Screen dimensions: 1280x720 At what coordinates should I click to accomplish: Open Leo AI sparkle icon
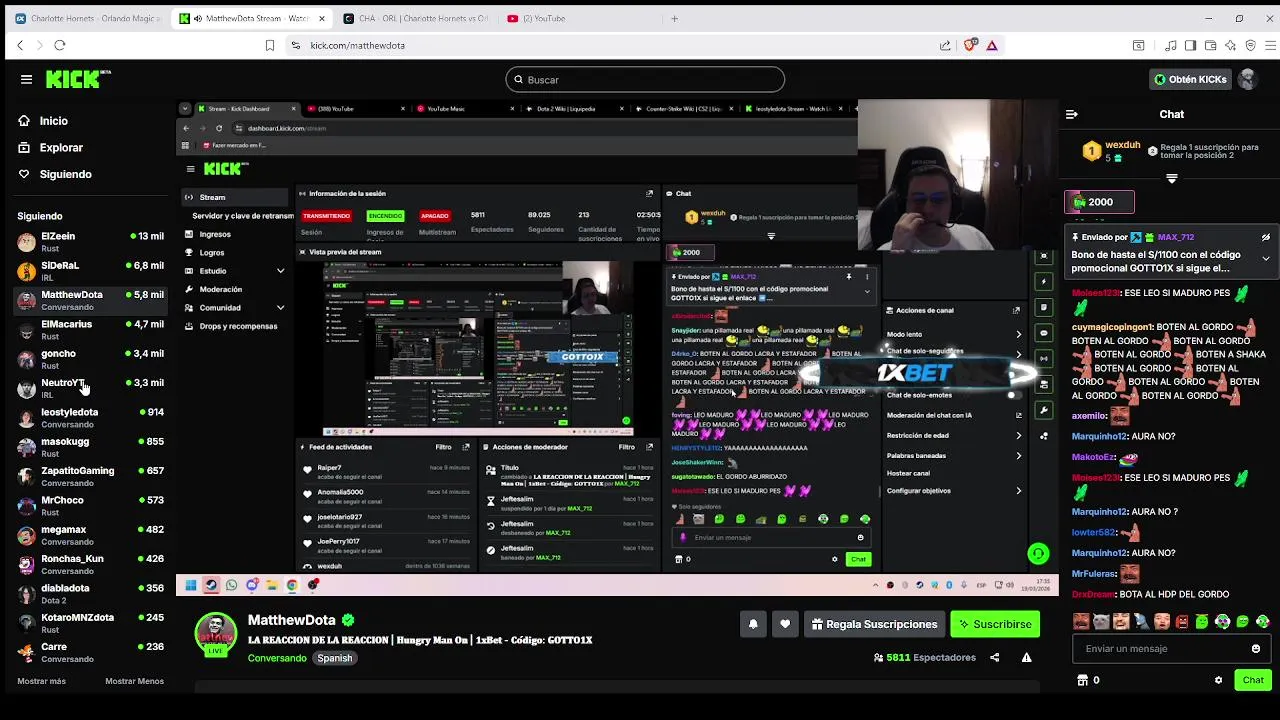tap(1230, 45)
